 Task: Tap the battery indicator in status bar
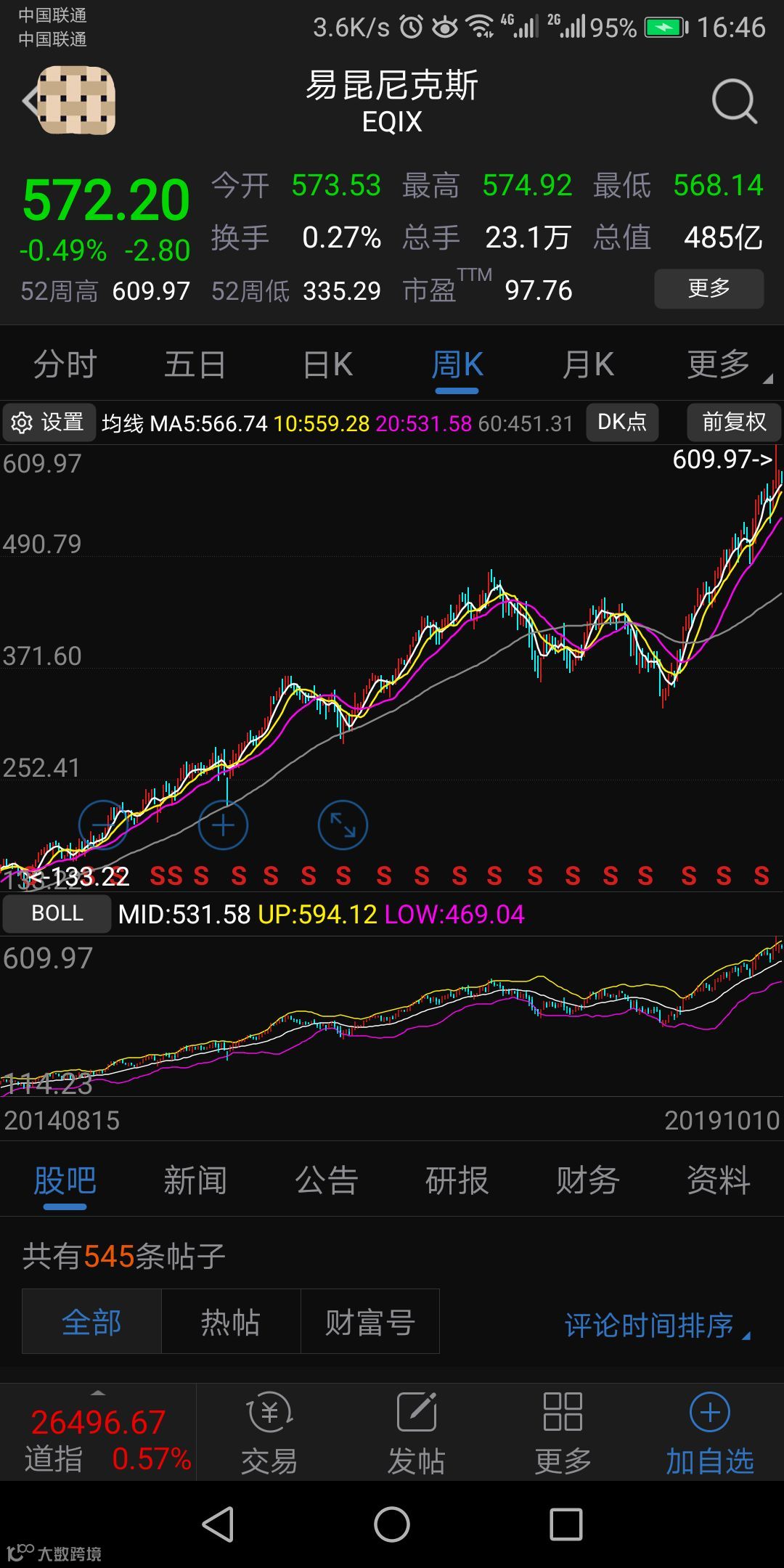tap(666, 28)
